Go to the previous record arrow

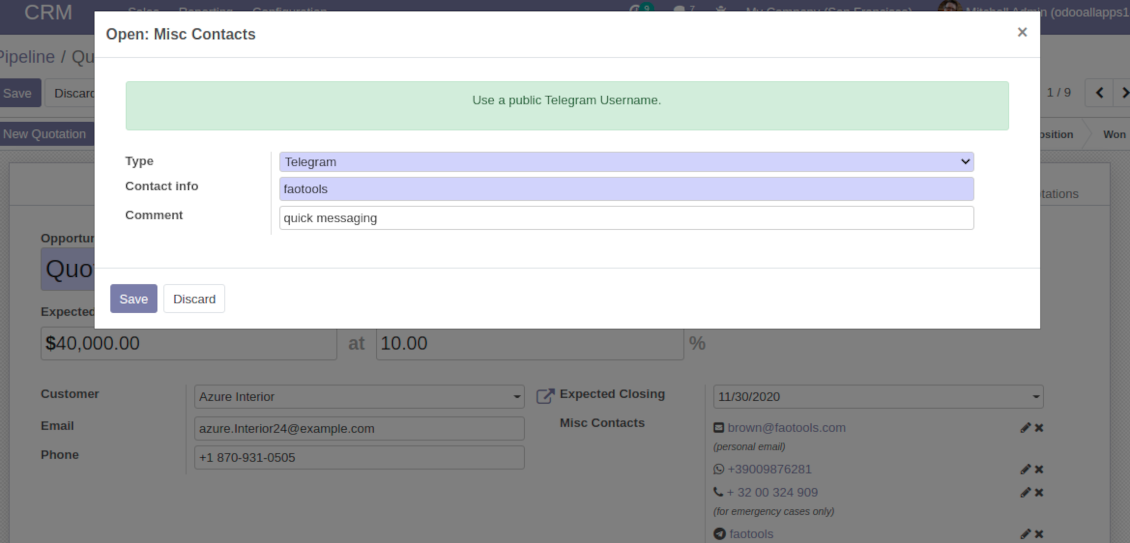click(1099, 93)
